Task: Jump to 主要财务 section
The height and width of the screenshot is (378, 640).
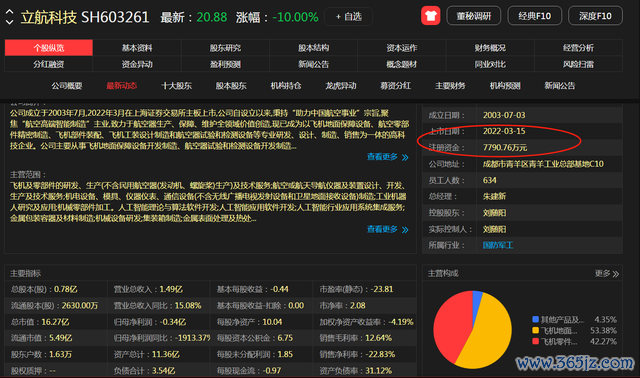Action: [x=450, y=86]
